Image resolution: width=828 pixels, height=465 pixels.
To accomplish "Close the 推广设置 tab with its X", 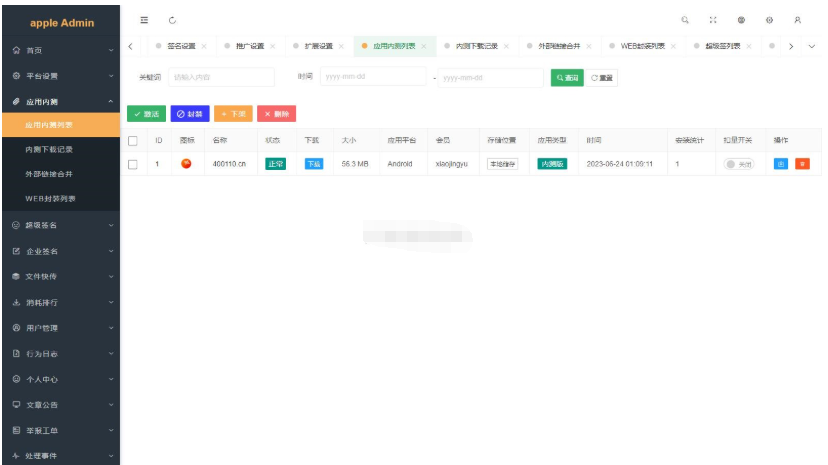I will 272,46.
